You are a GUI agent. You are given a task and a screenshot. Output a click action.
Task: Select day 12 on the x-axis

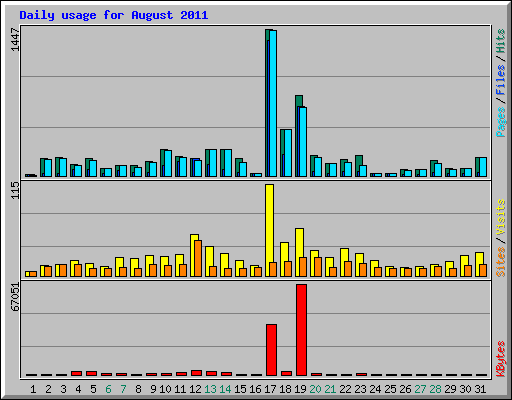195,389
